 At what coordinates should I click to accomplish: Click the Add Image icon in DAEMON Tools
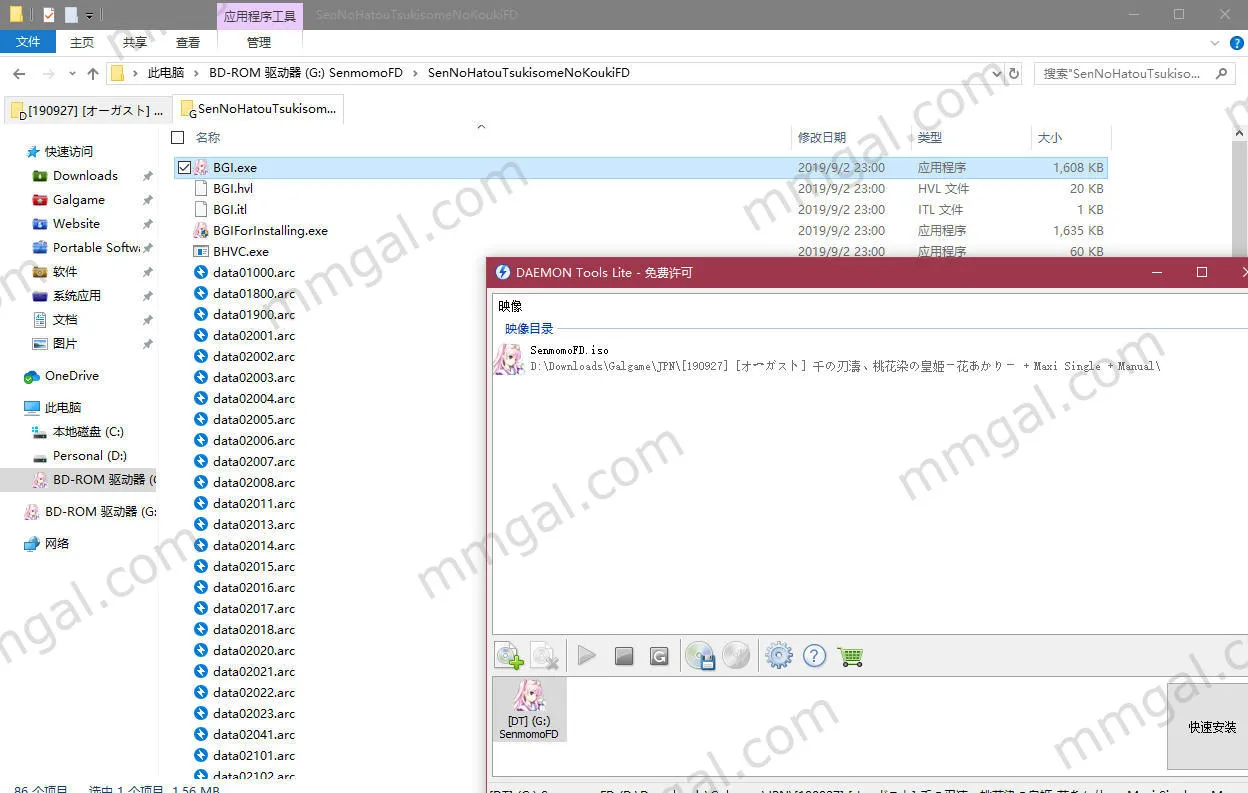coord(509,656)
